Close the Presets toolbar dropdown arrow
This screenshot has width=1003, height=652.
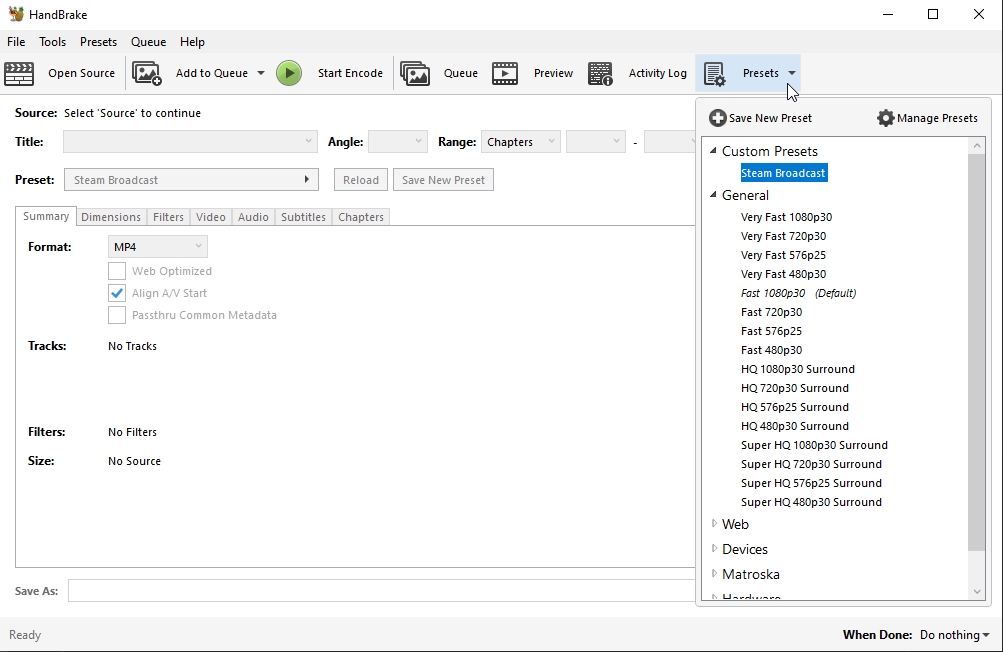click(792, 73)
